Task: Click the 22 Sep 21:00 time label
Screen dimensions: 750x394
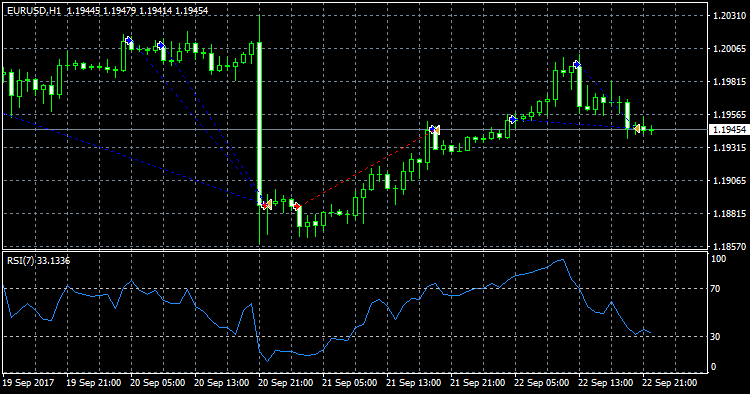Action: tap(670, 383)
